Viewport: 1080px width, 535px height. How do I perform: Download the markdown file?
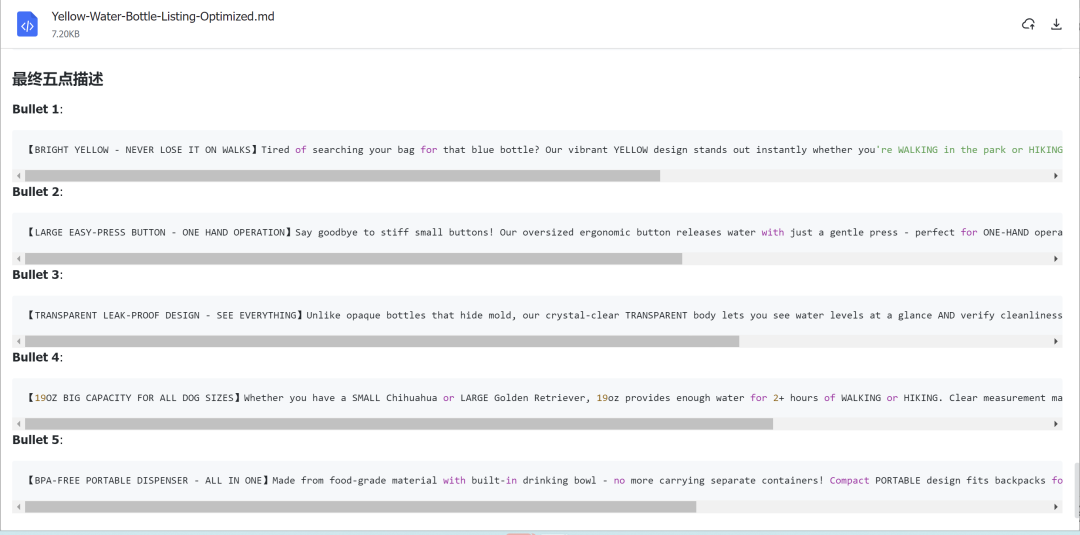pyautogui.click(x=1056, y=25)
